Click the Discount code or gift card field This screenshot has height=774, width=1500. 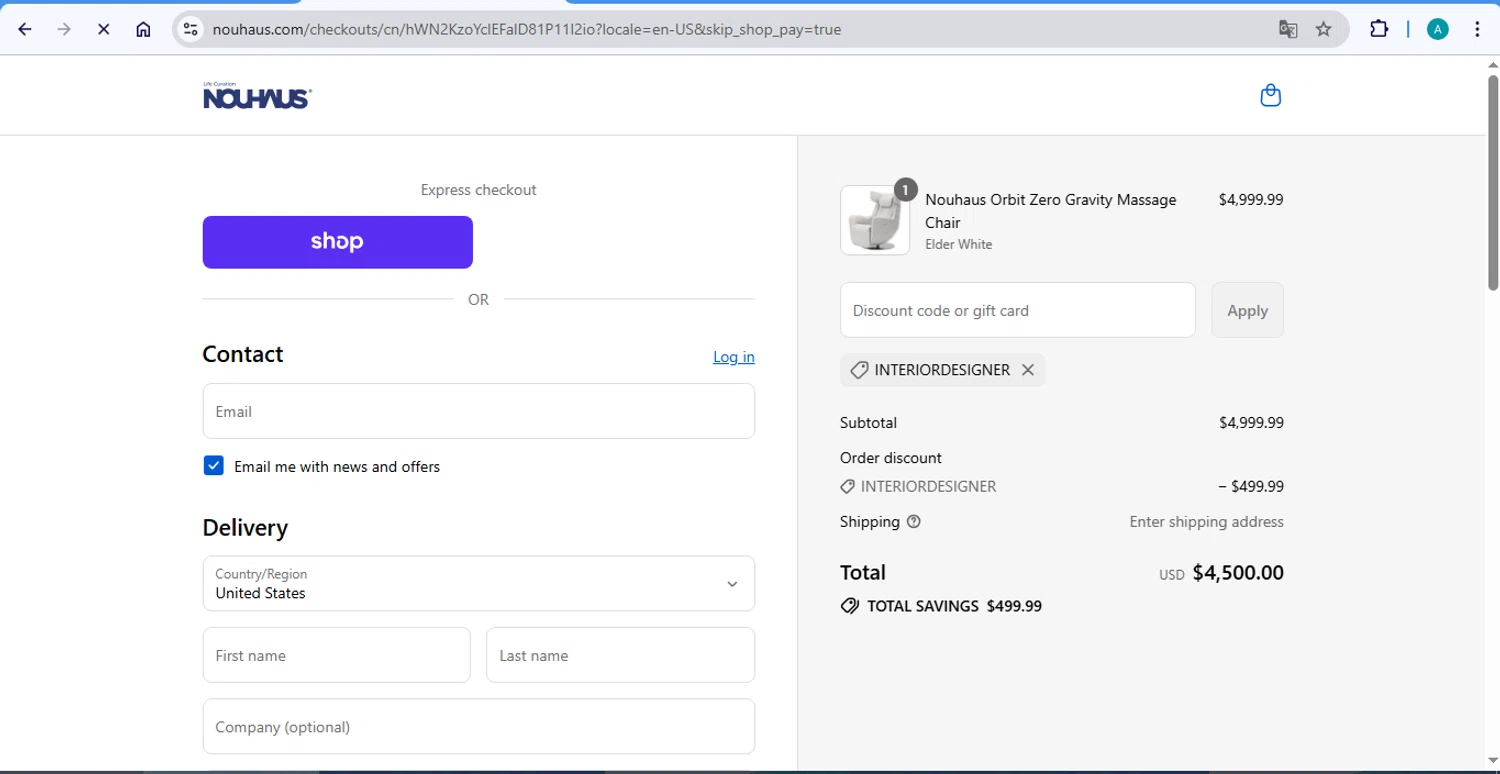pyautogui.click(x=1018, y=310)
